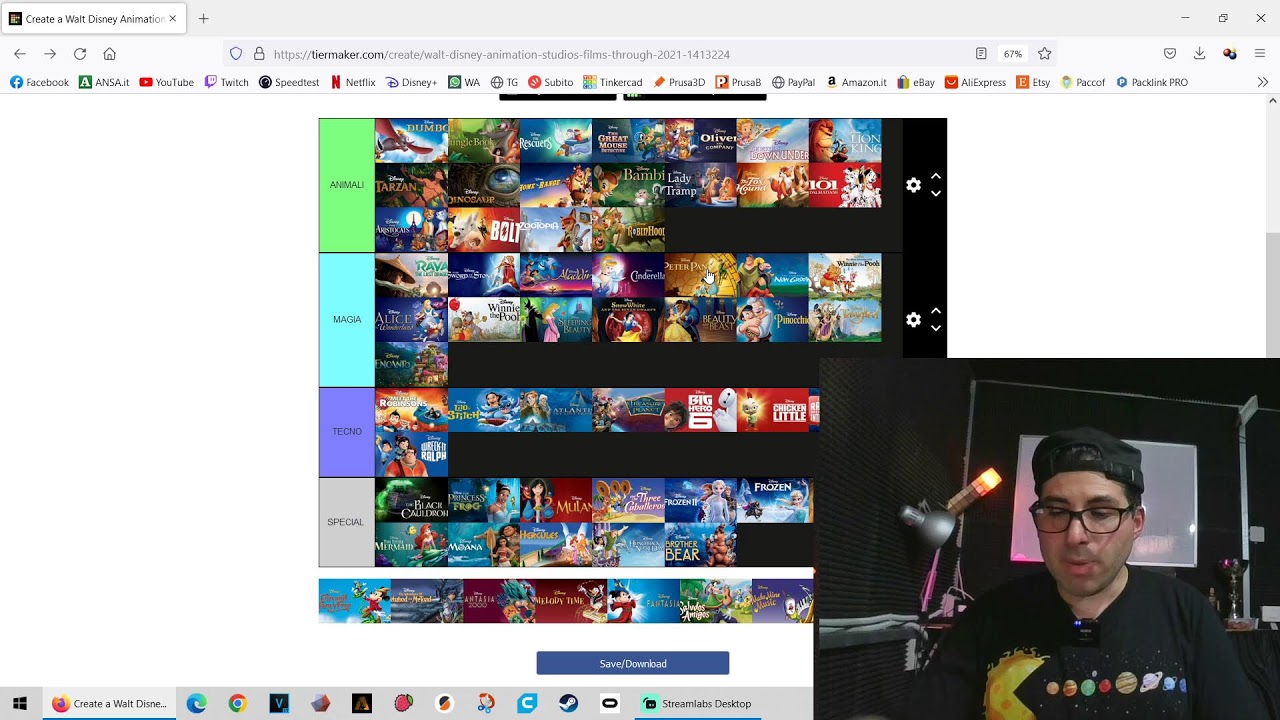Move MAGIA tier up with arrow
The width and height of the screenshot is (1280, 720).
pos(936,311)
